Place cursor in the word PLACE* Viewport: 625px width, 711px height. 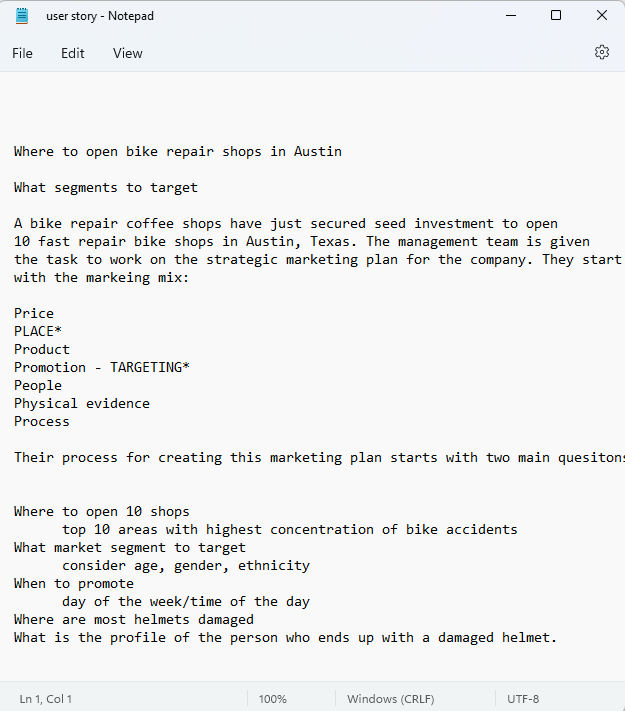click(38, 331)
